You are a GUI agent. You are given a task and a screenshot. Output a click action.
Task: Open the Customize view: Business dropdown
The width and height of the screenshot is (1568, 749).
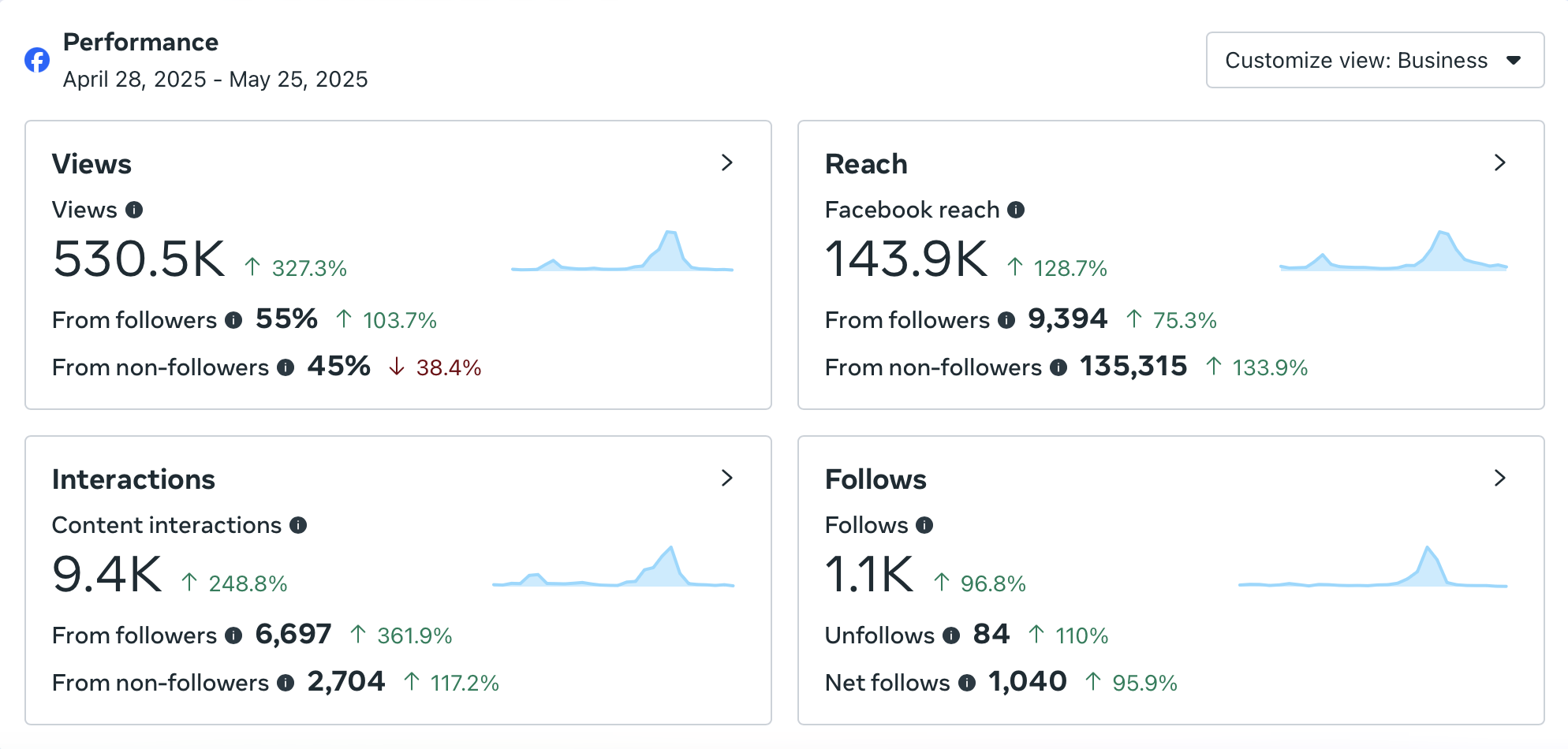tap(1375, 60)
